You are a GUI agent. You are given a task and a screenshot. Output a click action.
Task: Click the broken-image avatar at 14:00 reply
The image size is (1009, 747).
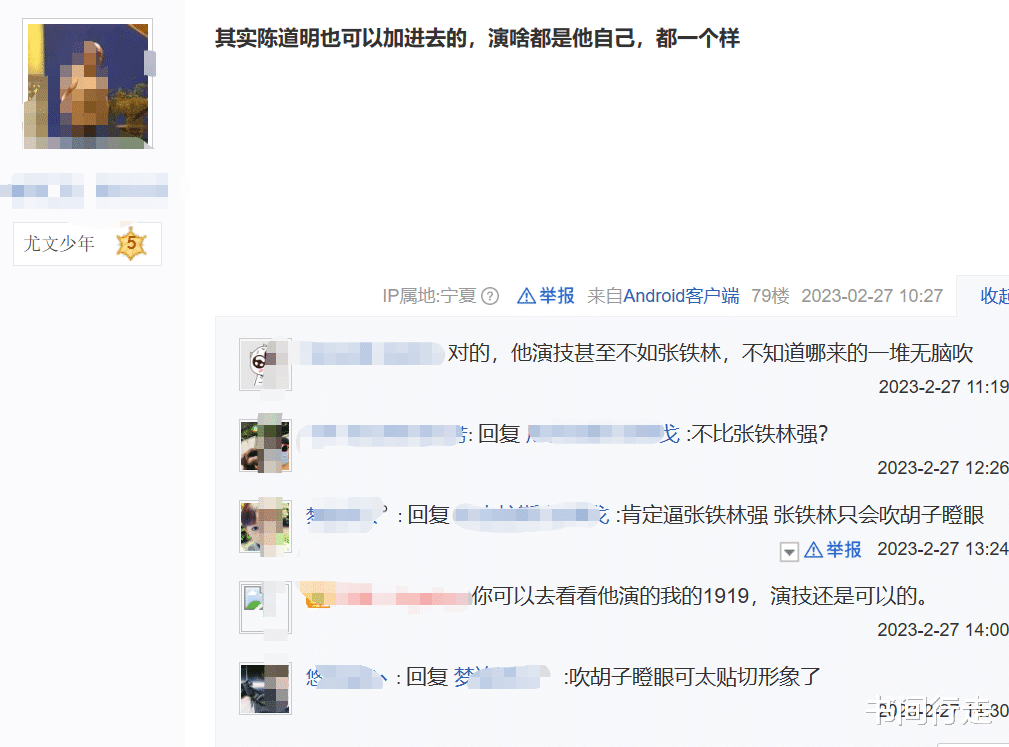[x=265, y=607]
